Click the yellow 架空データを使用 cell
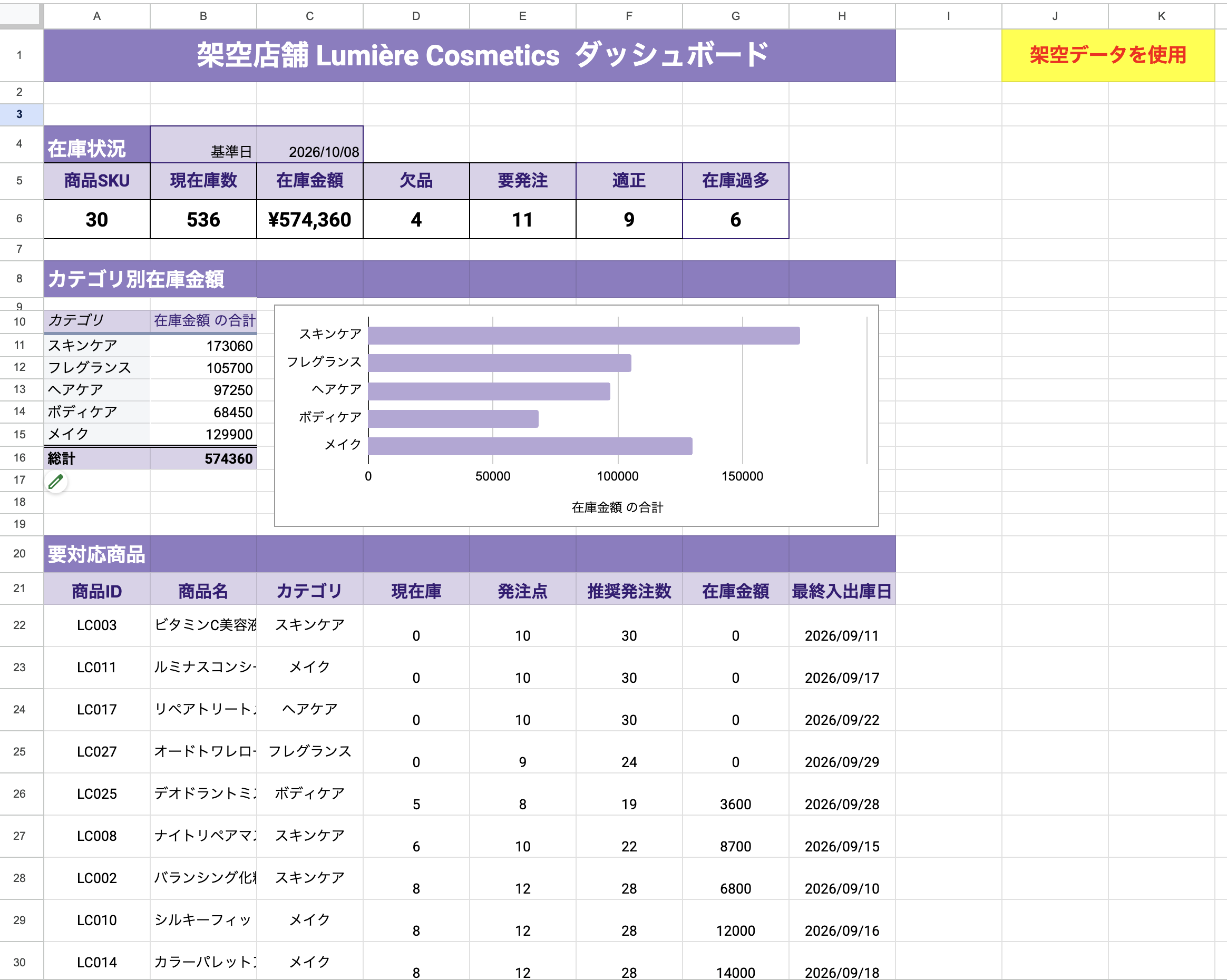The image size is (1227, 980). pos(1107,55)
